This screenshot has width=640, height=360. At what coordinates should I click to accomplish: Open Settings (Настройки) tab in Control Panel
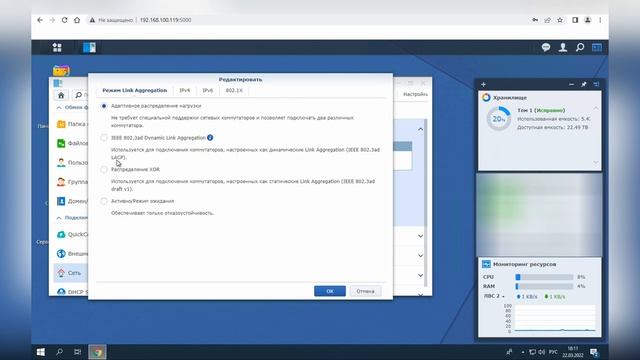pos(415,94)
